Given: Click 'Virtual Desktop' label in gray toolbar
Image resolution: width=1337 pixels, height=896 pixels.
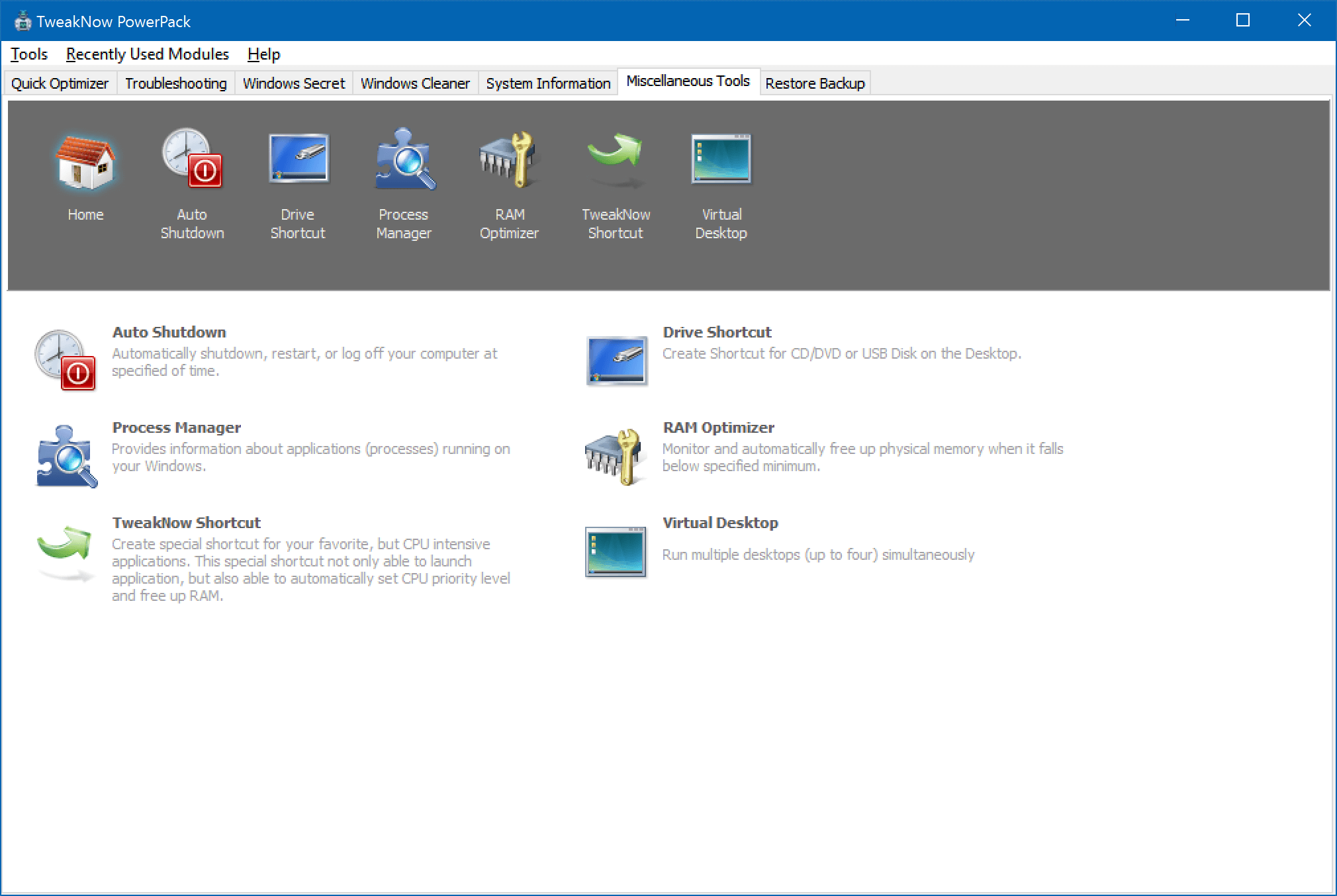Looking at the screenshot, I should 721,224.
